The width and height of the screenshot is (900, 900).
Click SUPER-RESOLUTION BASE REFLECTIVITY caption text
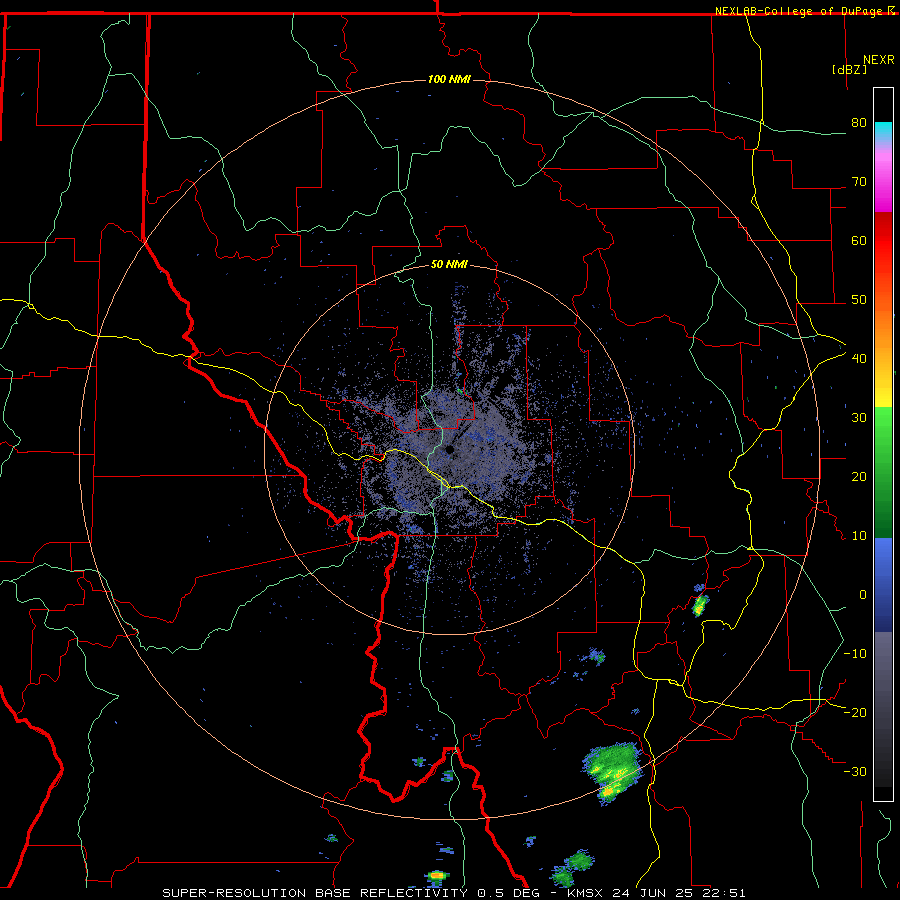315,893
